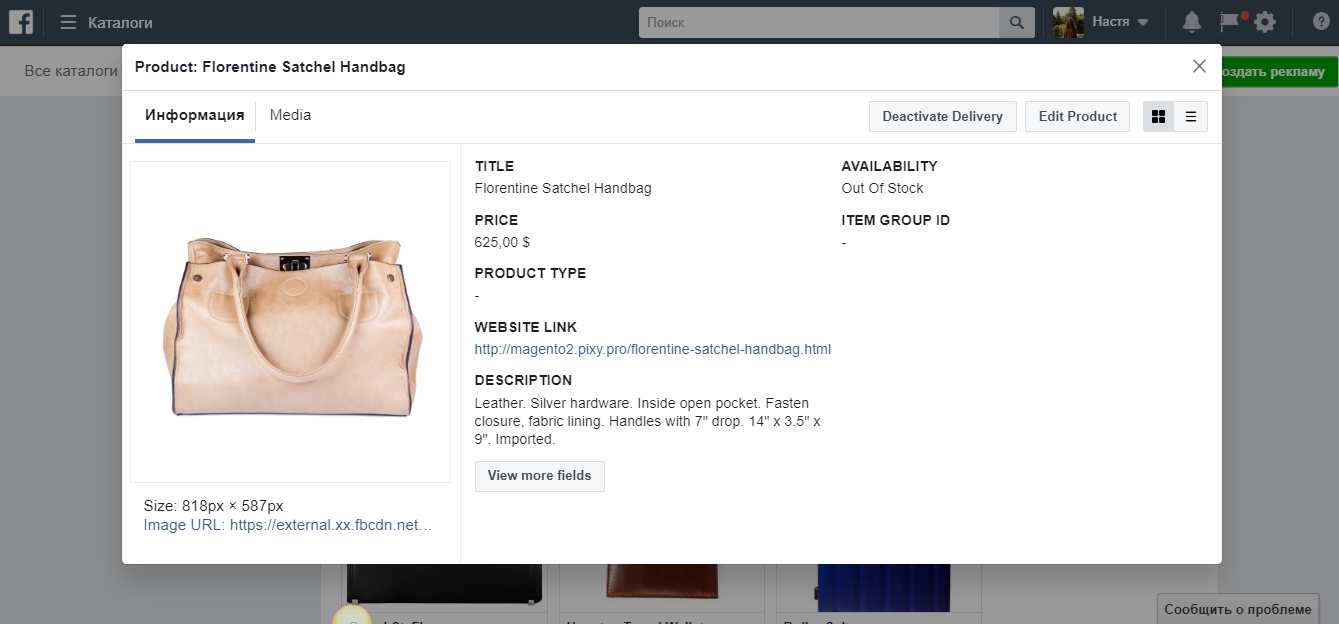Expand the Настя account dropdown arrow
This screenshot has height=624, width=1339.
[x=1143, y=22]
